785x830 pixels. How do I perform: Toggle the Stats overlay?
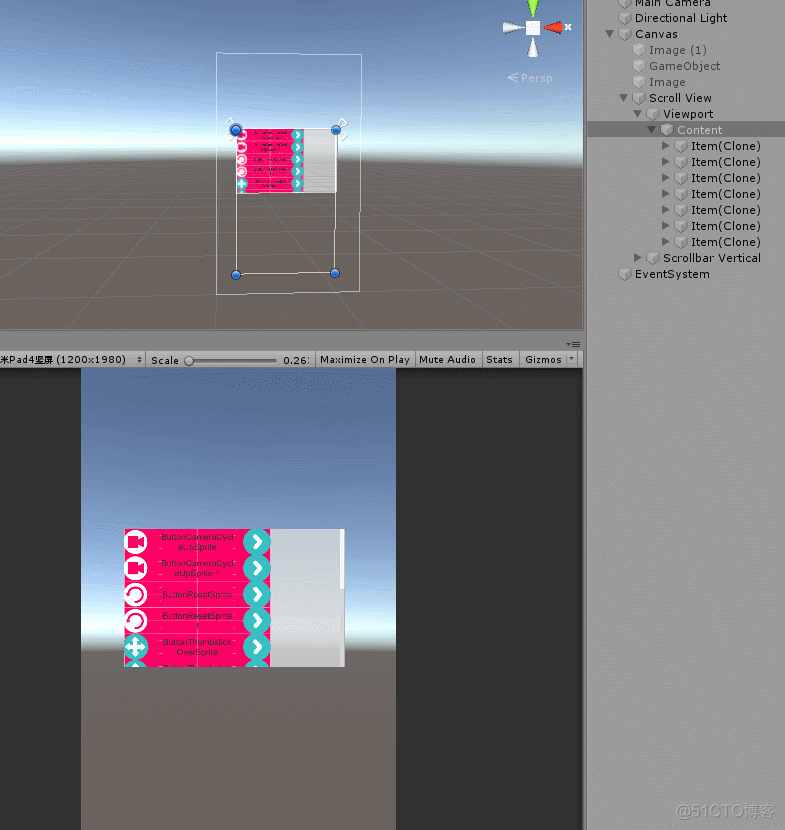coord(499,359)
